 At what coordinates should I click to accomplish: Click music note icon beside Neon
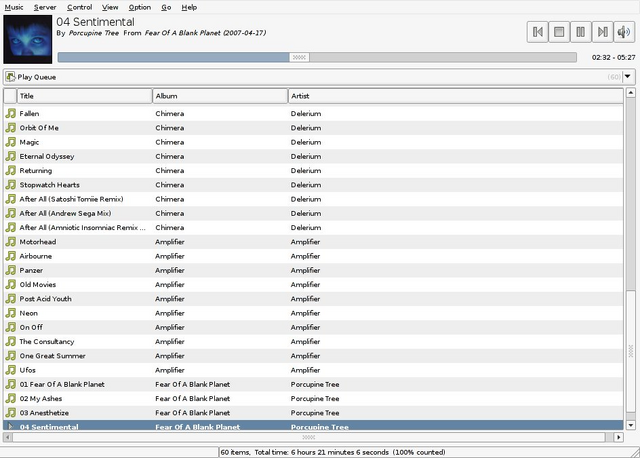click(x=11, y=313)
